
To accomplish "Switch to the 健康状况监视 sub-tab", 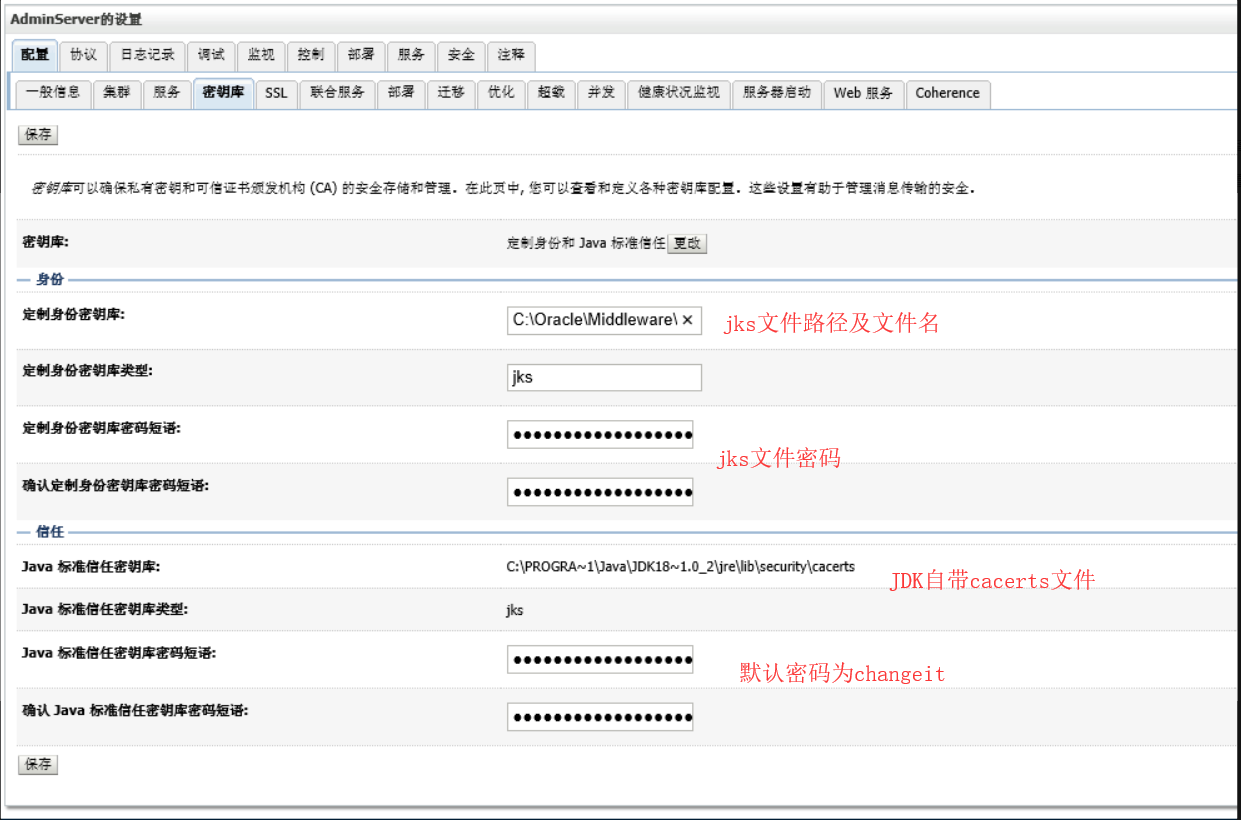I will pos(679,93).
